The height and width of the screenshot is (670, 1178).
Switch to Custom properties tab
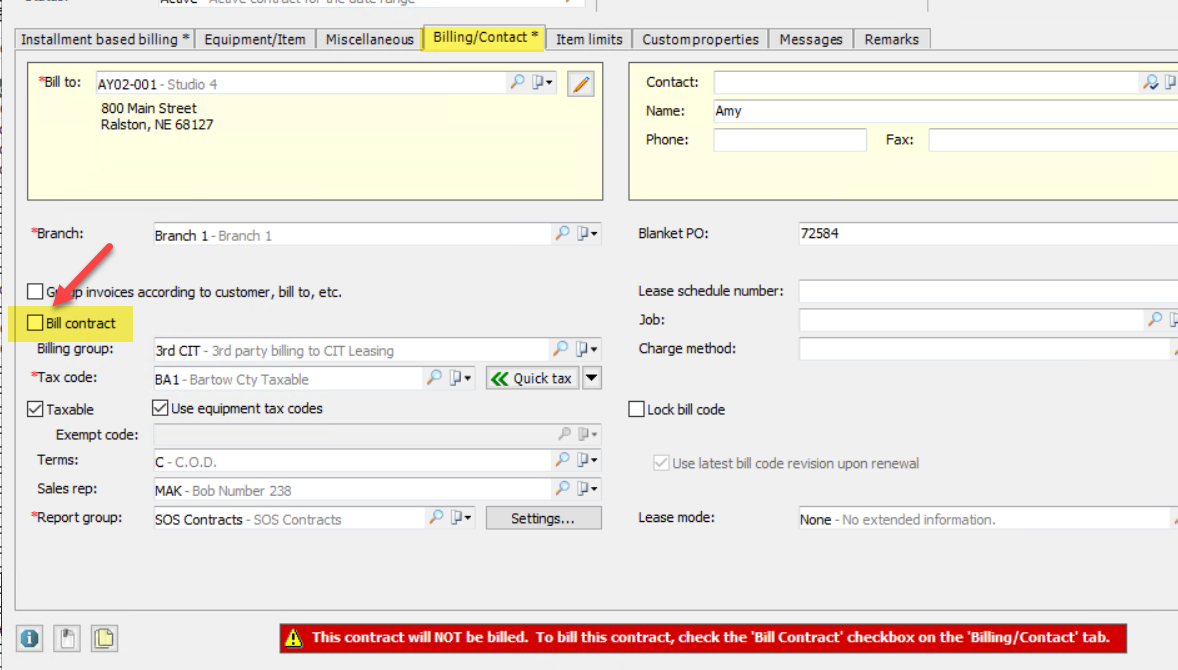(700, 39)
